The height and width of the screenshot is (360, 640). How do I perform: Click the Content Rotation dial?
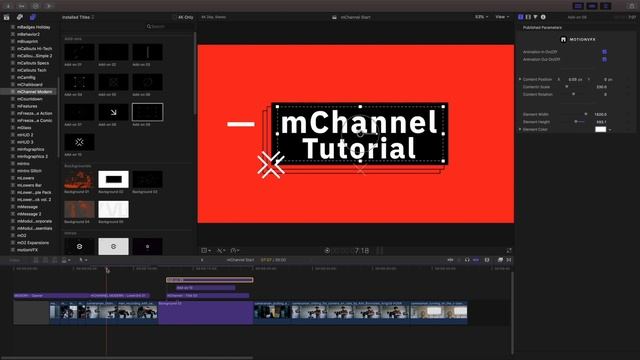(x=573, y=94)
